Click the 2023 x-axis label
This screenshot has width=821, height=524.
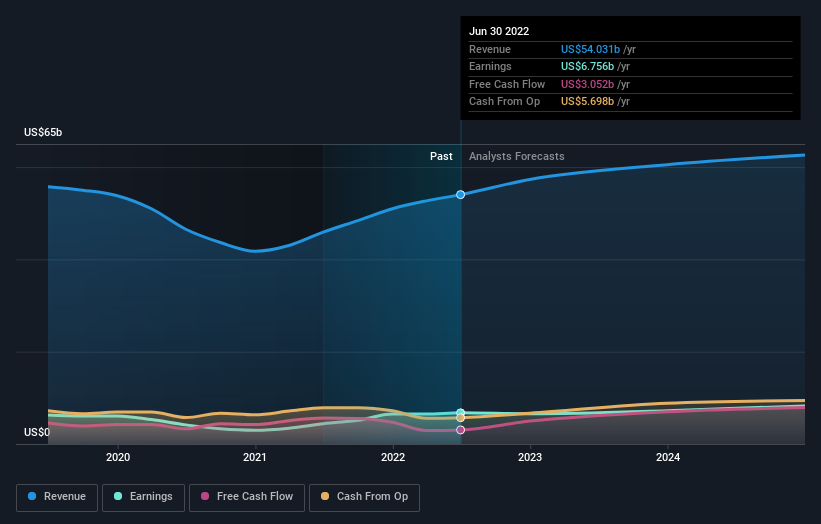point(530,457)
